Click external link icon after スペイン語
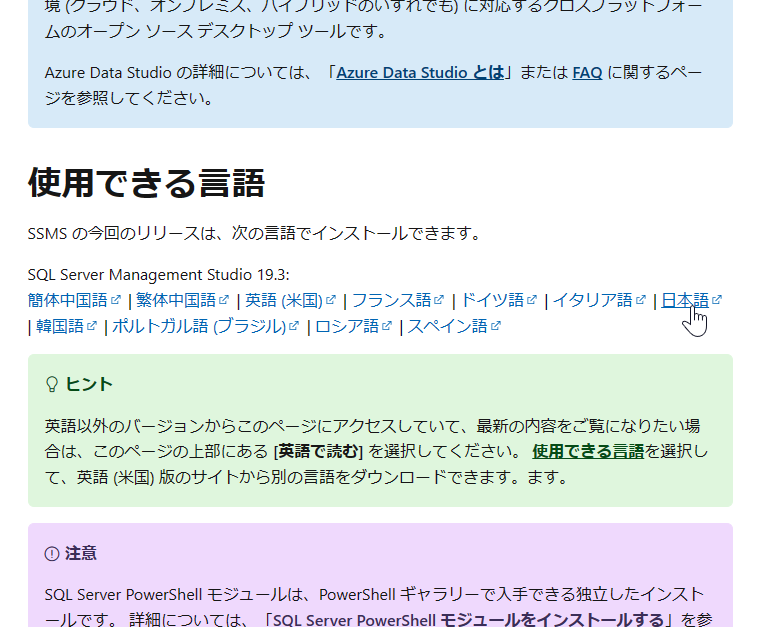 click(495, 325)
